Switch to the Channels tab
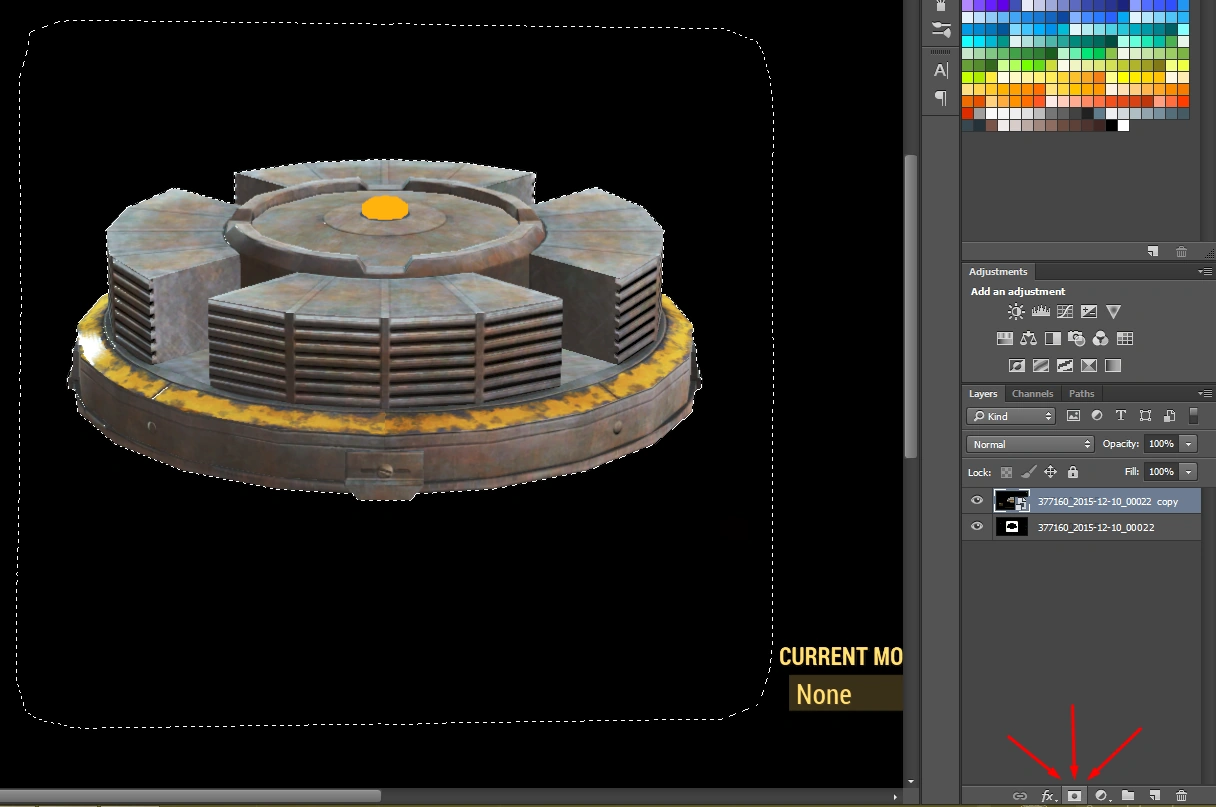 tap(1032, 393)
